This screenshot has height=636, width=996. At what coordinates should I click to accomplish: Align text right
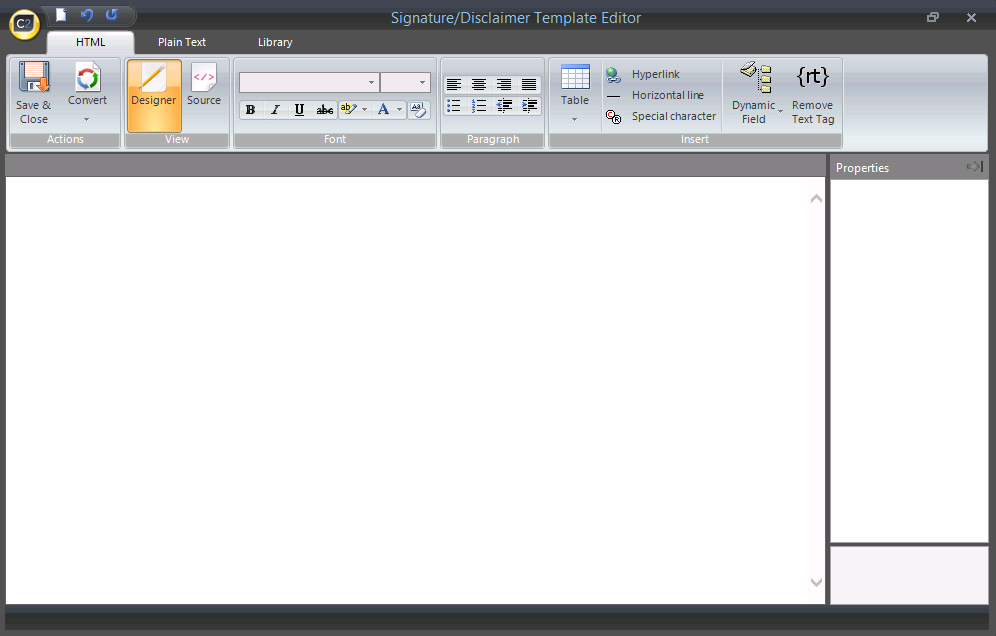pyautogui.click(x=504, y=85)
